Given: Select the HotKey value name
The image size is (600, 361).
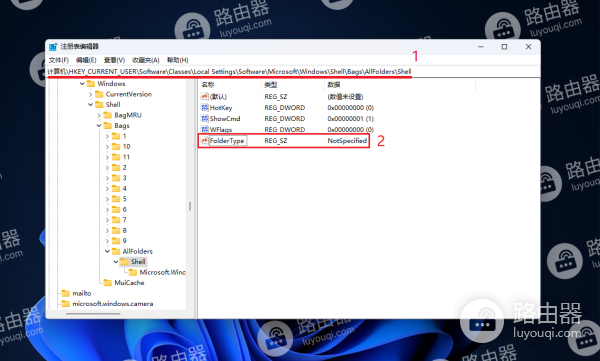Looking at the screenshot, I should pyautogui.click(x=221, y=108).
